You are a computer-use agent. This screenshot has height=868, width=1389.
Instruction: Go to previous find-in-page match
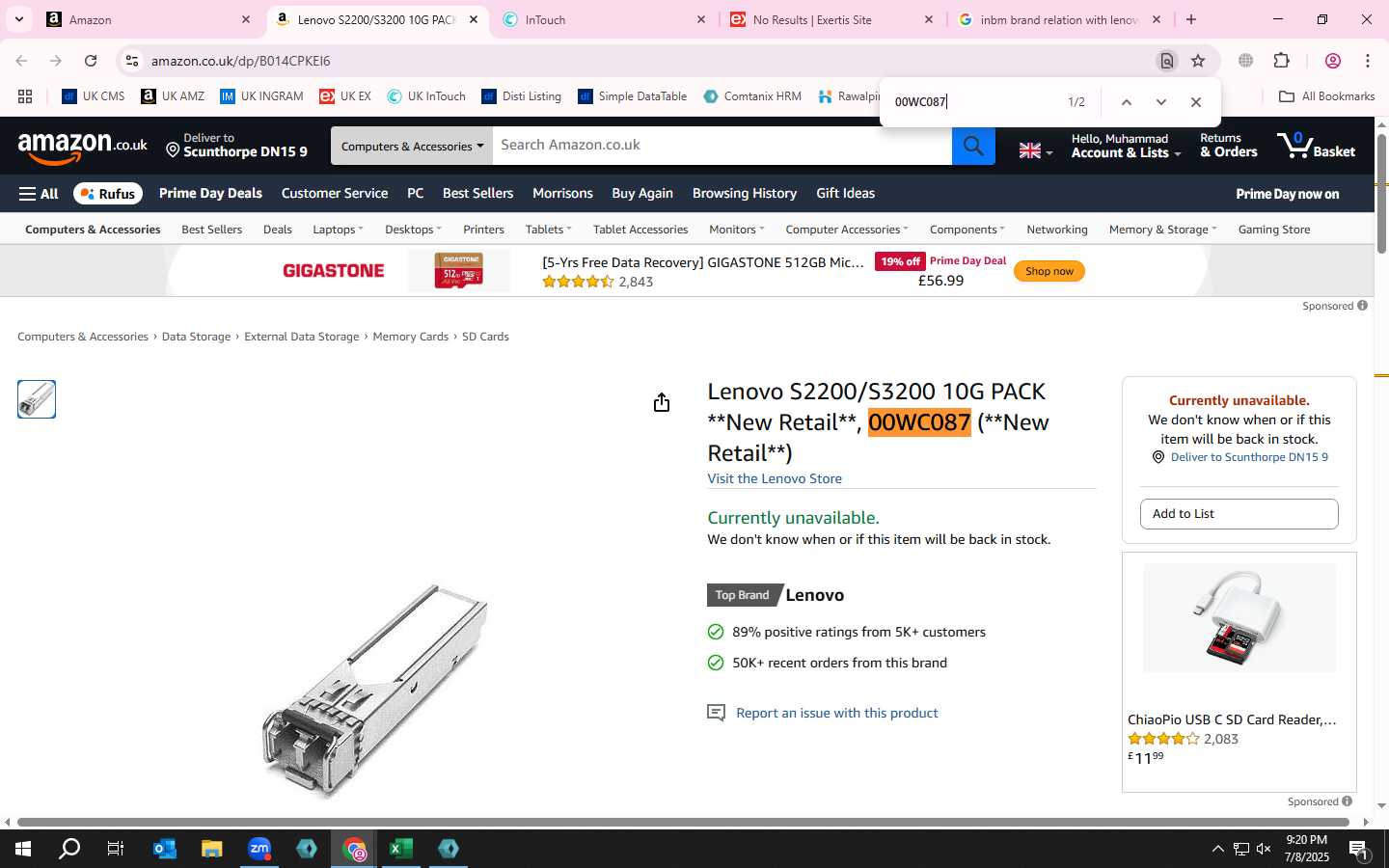(x=1126, y=102)
